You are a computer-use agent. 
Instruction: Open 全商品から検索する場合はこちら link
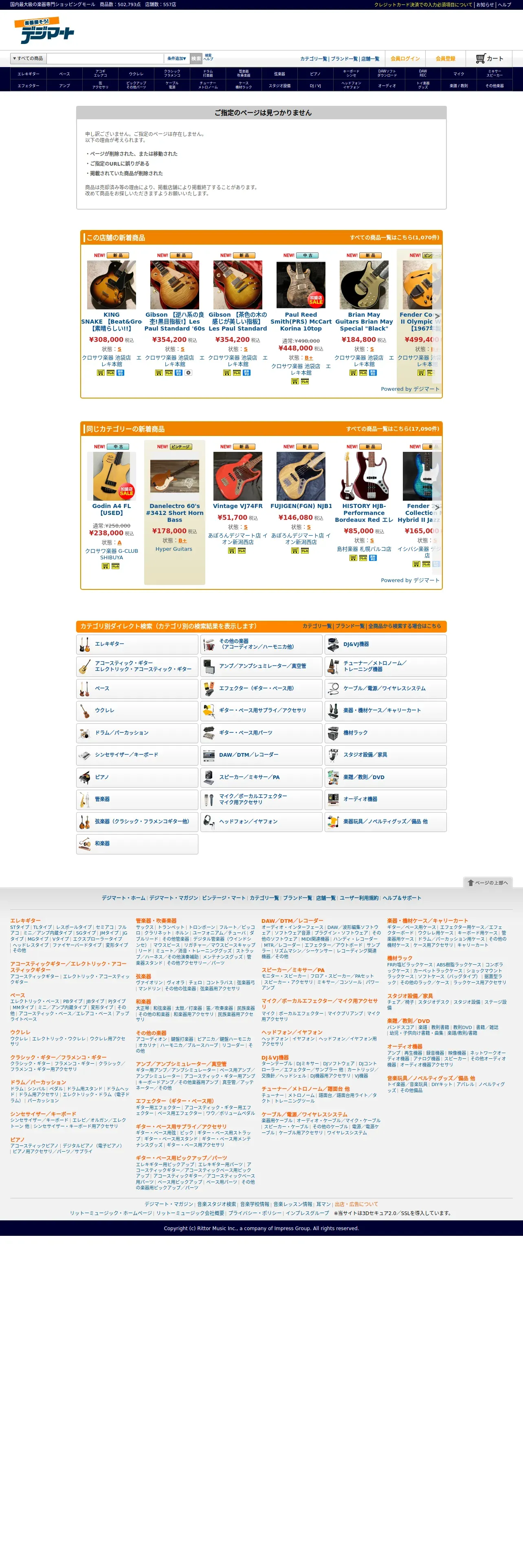coord(404,626)
